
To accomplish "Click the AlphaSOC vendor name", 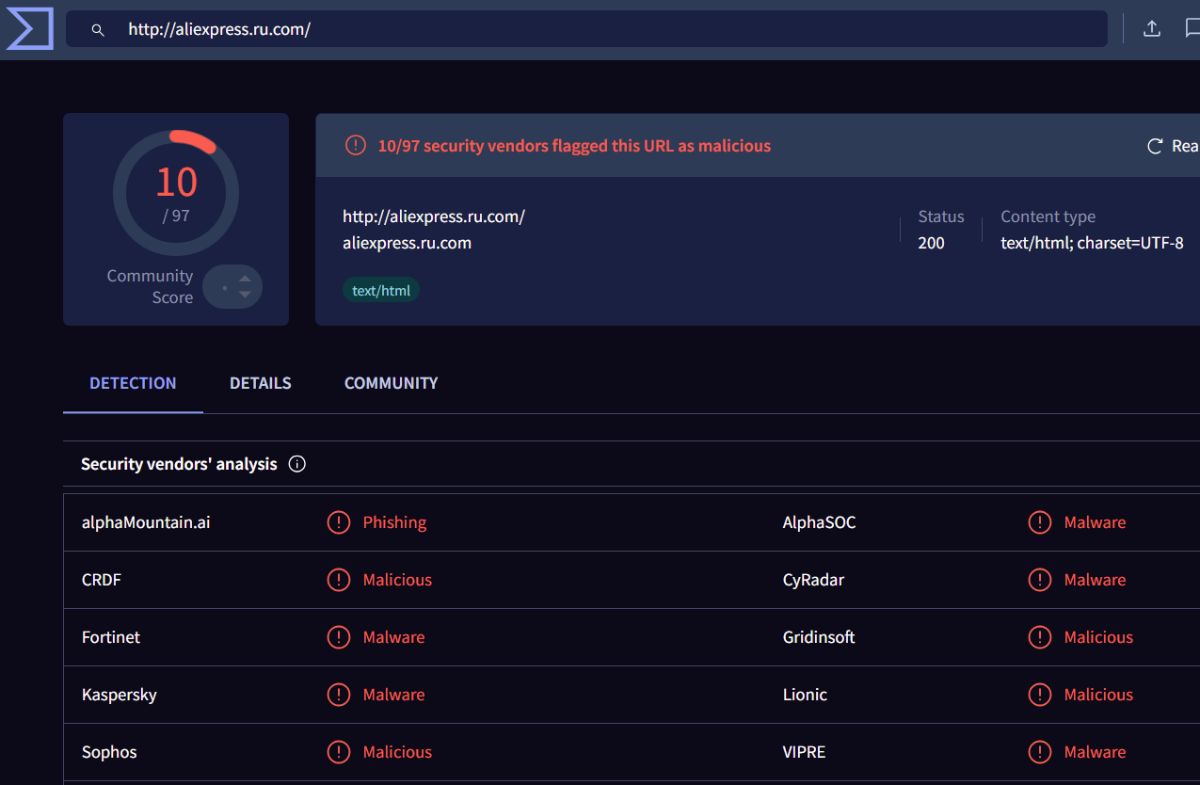I will (819, 522).
